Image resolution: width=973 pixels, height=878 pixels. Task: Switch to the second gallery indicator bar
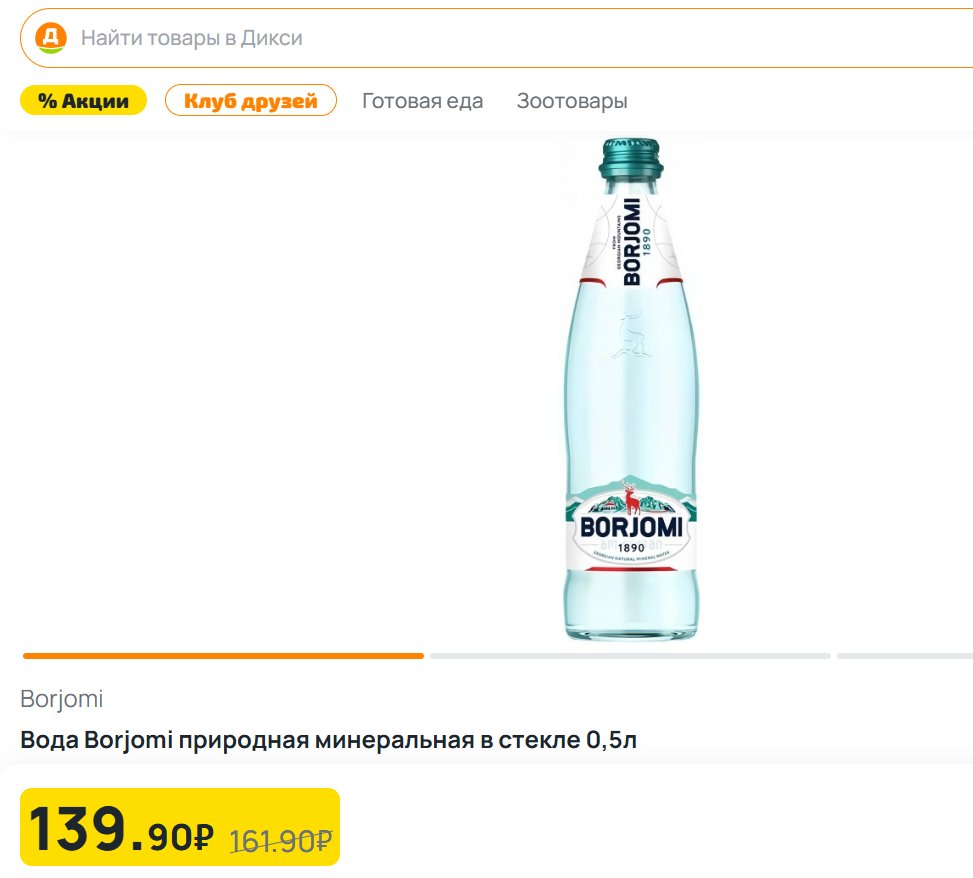630,656
